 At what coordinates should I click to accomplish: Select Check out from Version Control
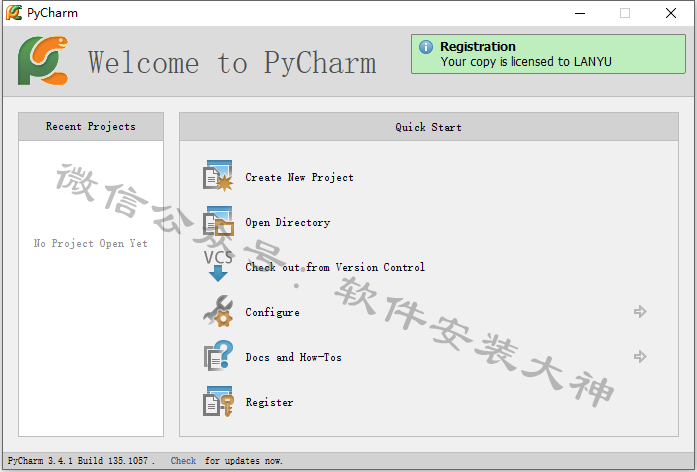[x=335, y=267]
